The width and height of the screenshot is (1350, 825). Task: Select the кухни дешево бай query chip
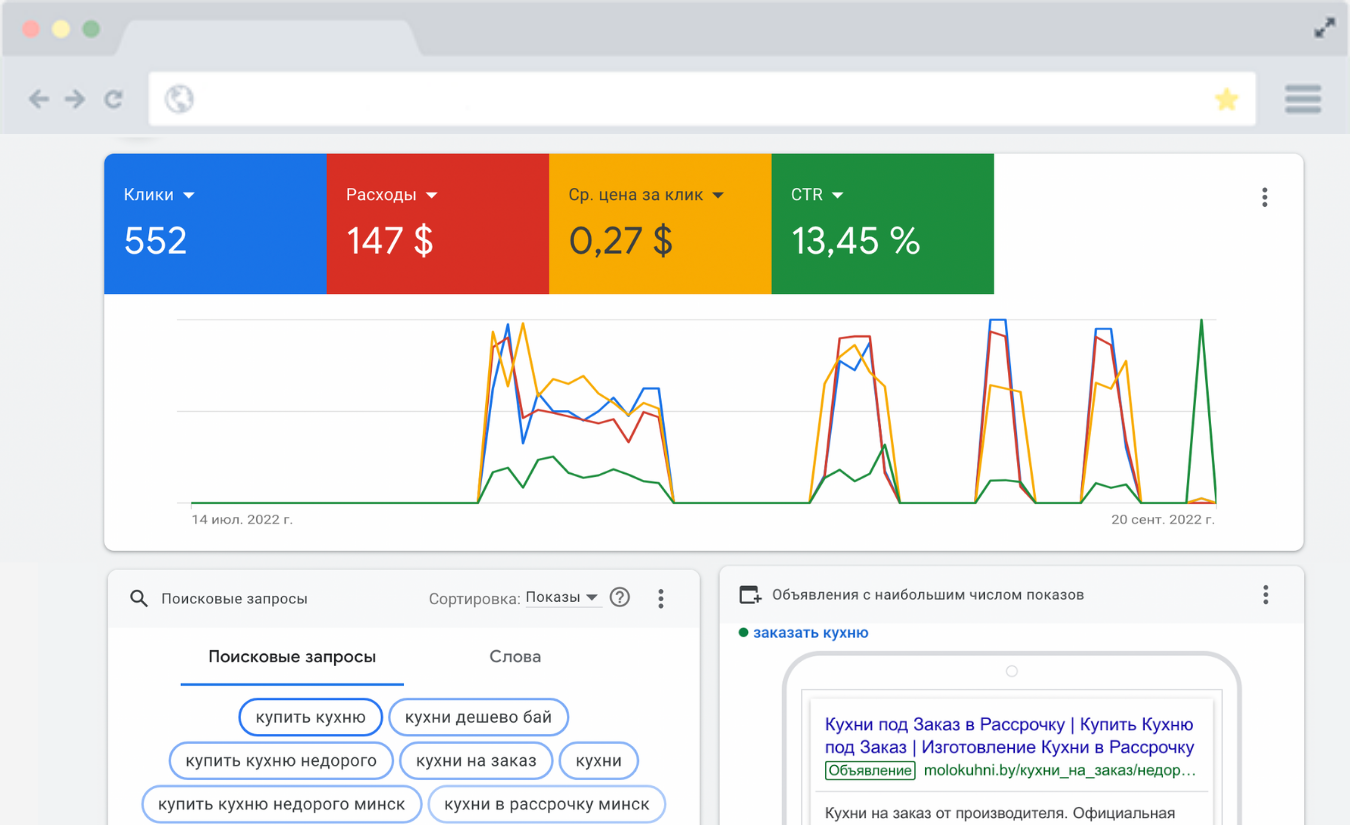point(478,717)
